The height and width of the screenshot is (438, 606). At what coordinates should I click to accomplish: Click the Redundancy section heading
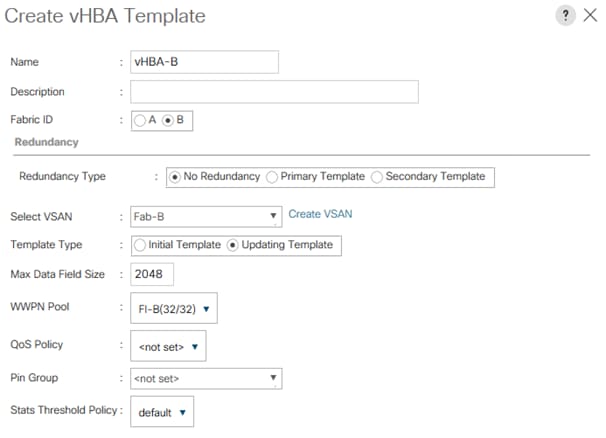(x=46, y=142)
